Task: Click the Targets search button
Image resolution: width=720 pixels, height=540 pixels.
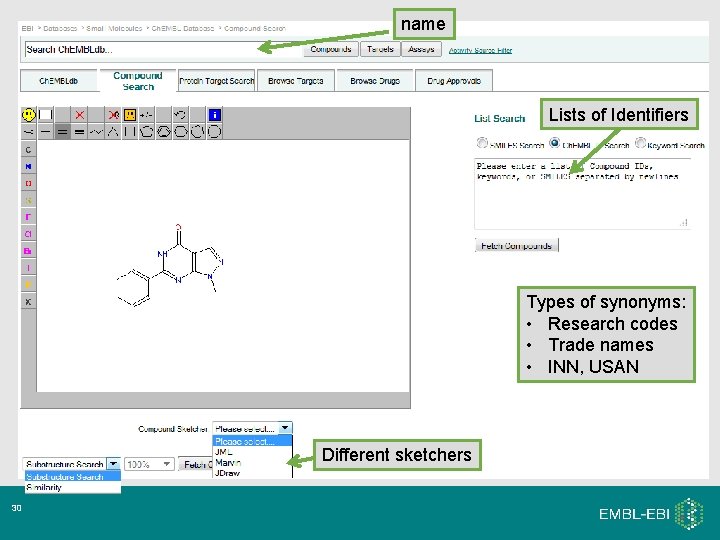Action: click(380, 49)
